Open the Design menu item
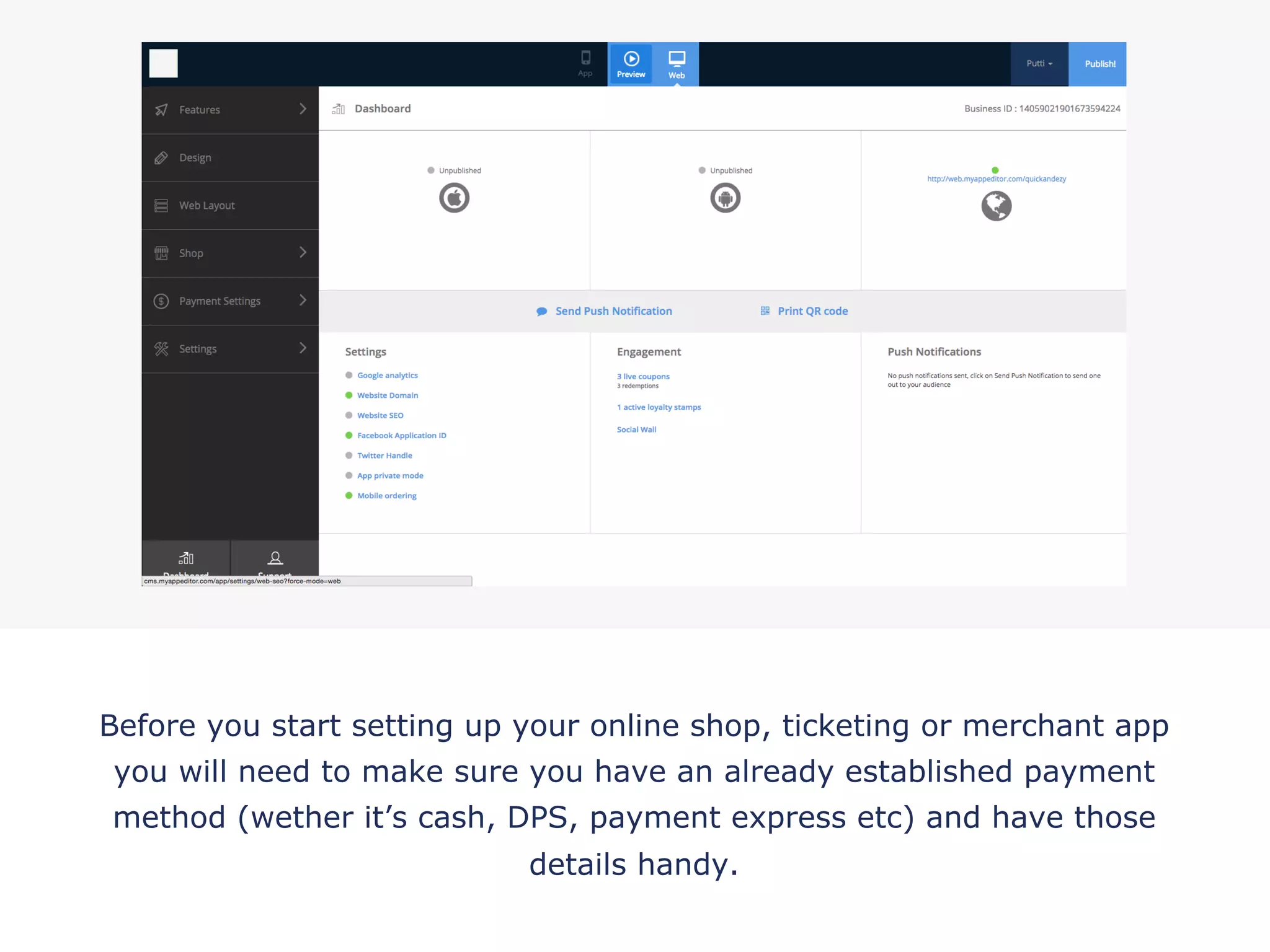Screen dimensions: 1270x952 pyautogui.click(x=195, y=157)
